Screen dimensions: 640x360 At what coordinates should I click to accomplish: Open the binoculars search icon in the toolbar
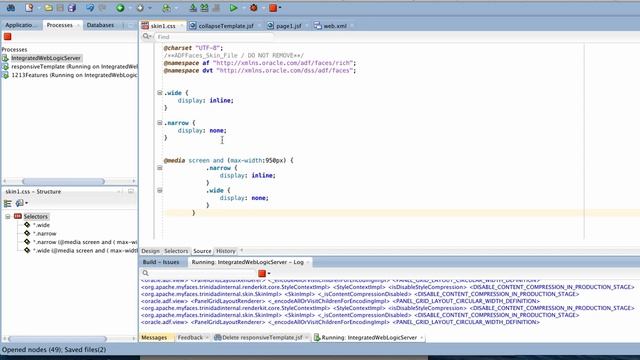pyautogui.click(x=11, y=7)
